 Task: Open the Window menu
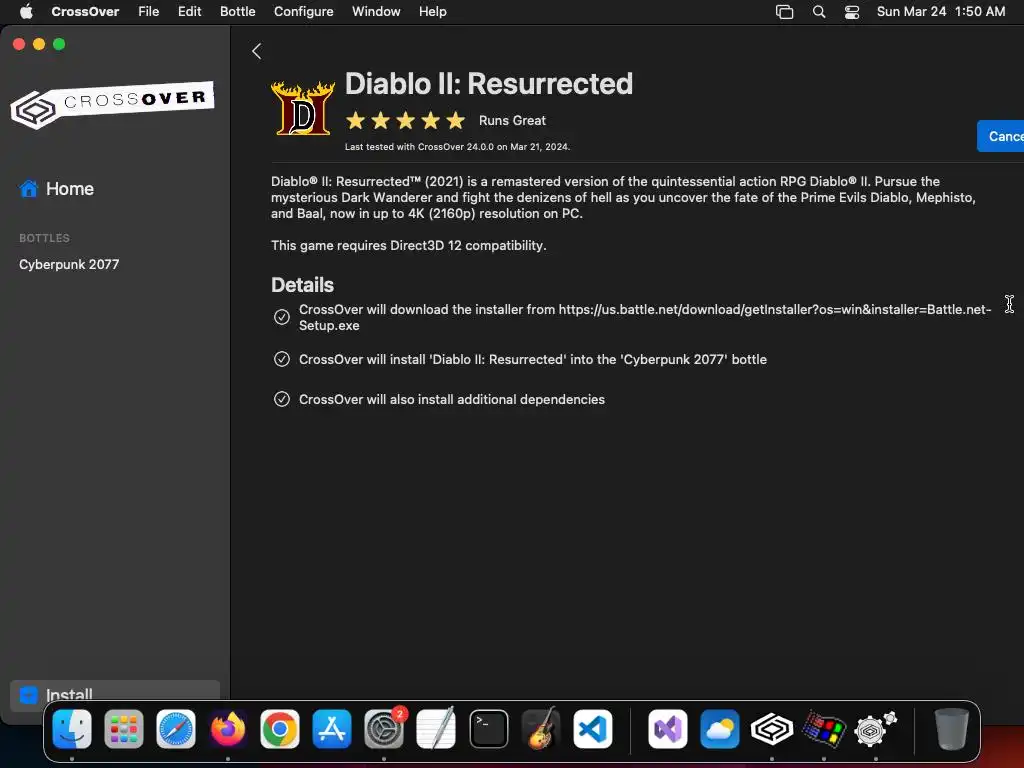click(376, 12)
